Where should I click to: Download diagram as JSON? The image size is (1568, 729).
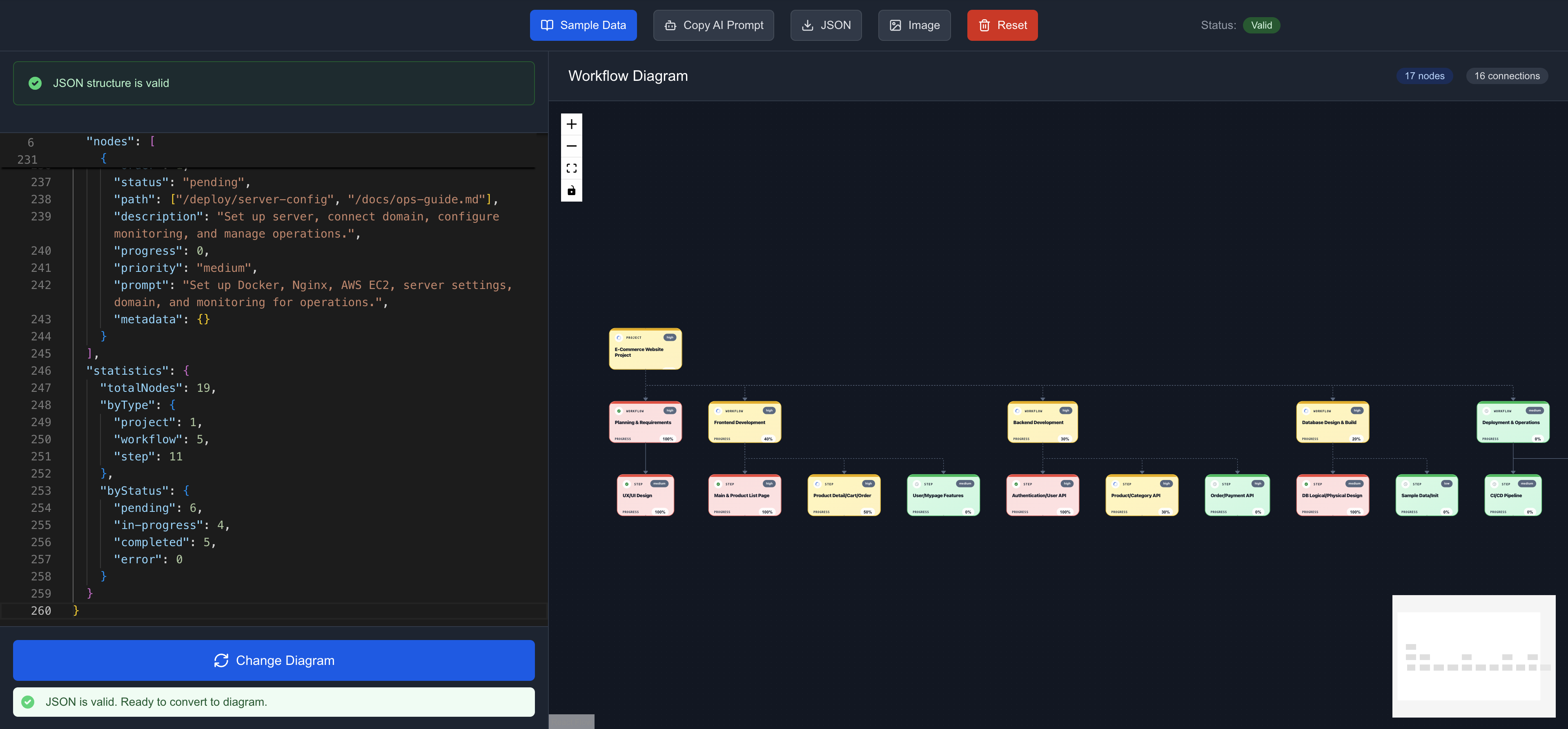tap(825, 25)
